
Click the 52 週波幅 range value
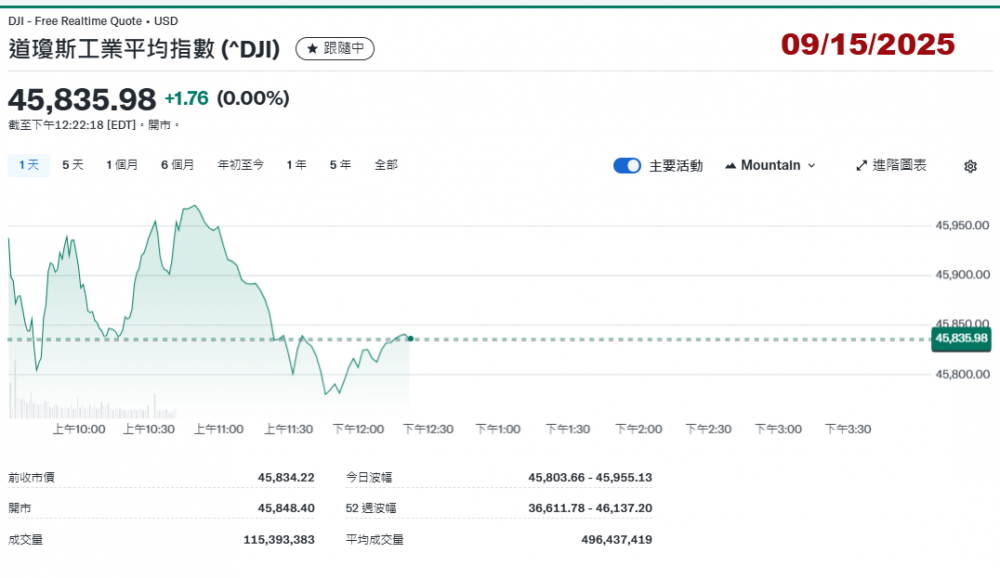(590, 508)
